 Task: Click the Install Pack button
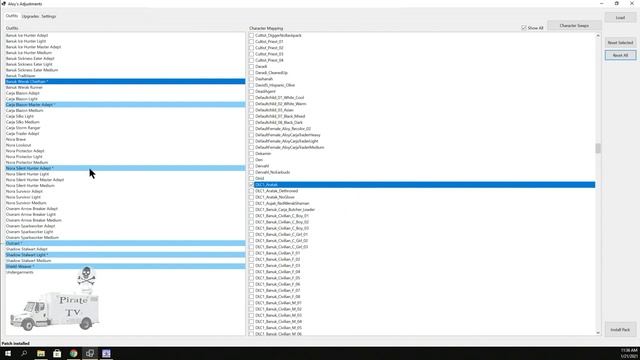pos(620,329)
